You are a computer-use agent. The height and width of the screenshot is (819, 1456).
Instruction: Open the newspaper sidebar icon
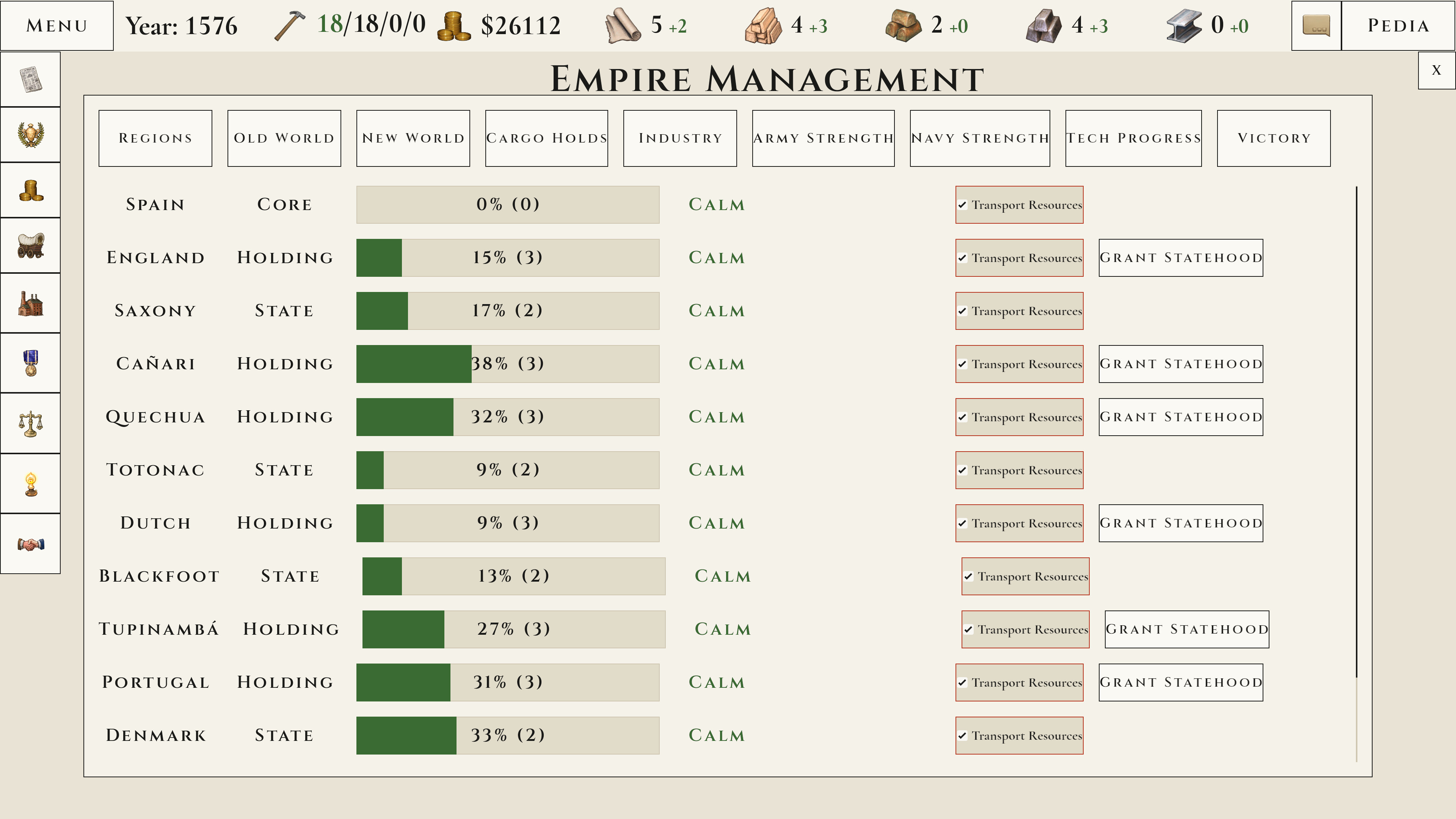click(x=30, y=79)
